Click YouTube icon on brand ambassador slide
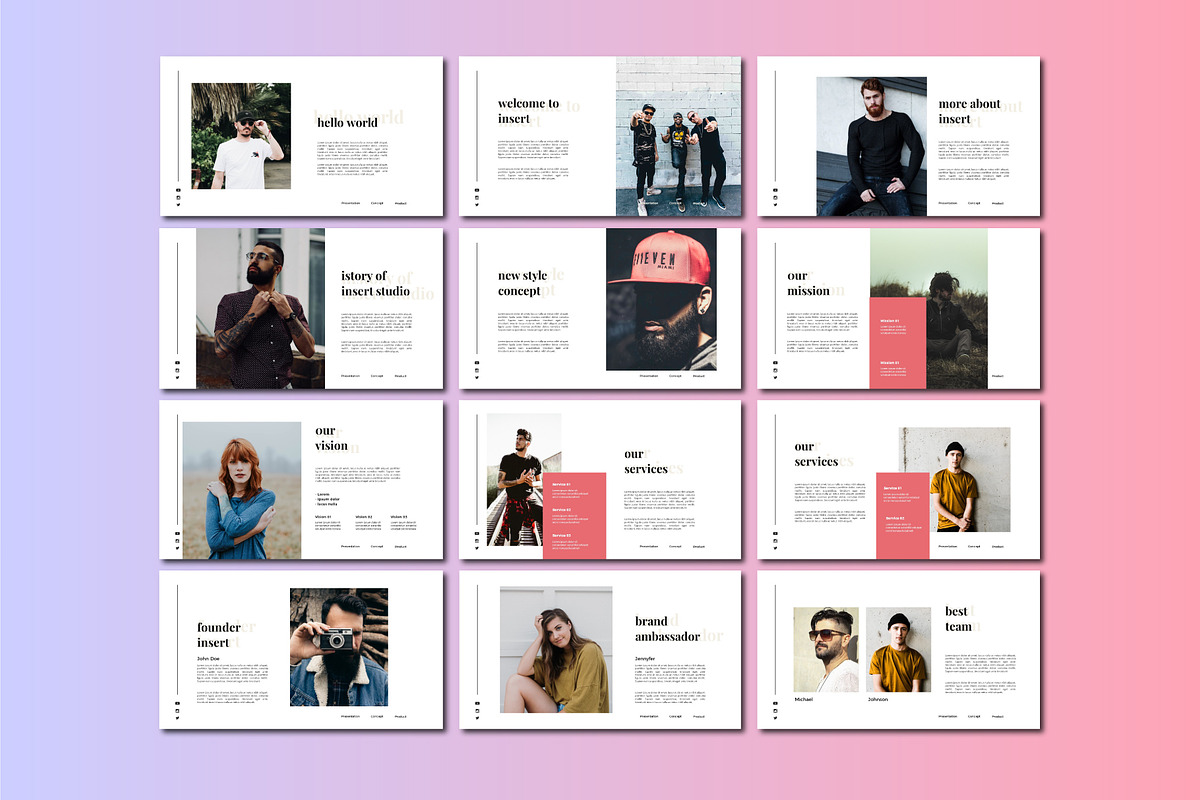1200x800 pixels. tap(477, 704)
